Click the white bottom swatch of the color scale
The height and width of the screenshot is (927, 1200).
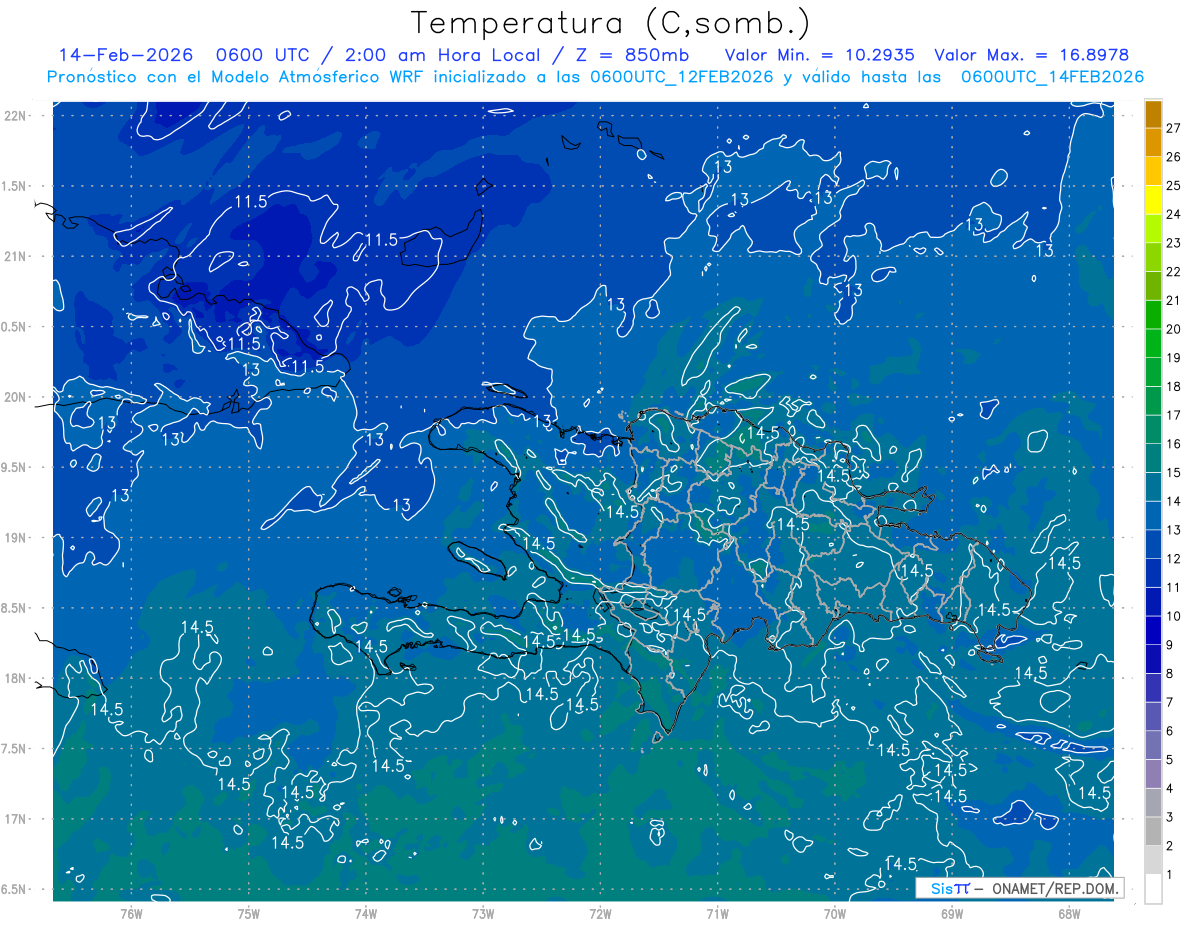pyautogui.click(x=1153, y=889)
